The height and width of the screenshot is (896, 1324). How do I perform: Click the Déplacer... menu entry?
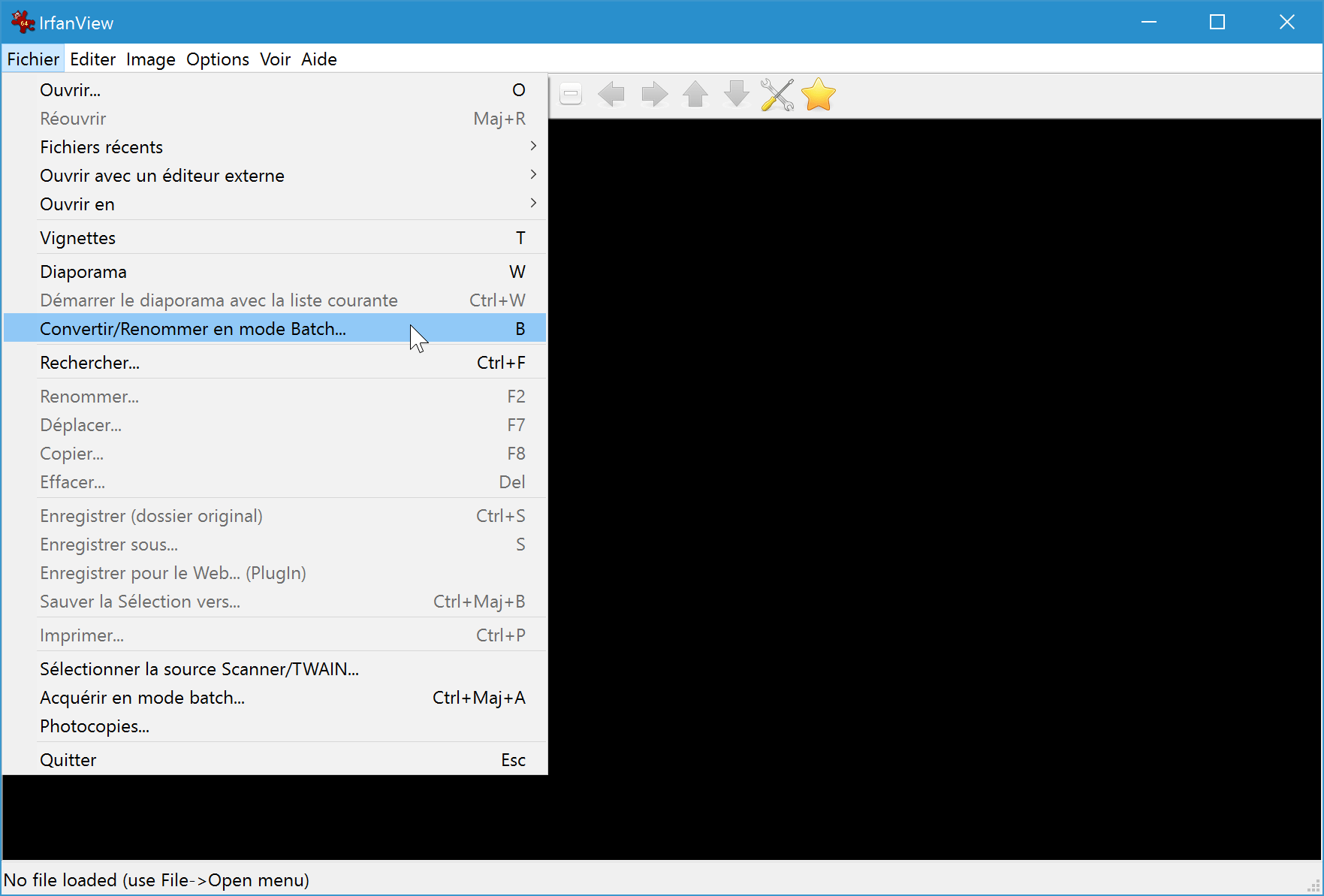click(275, 425)
